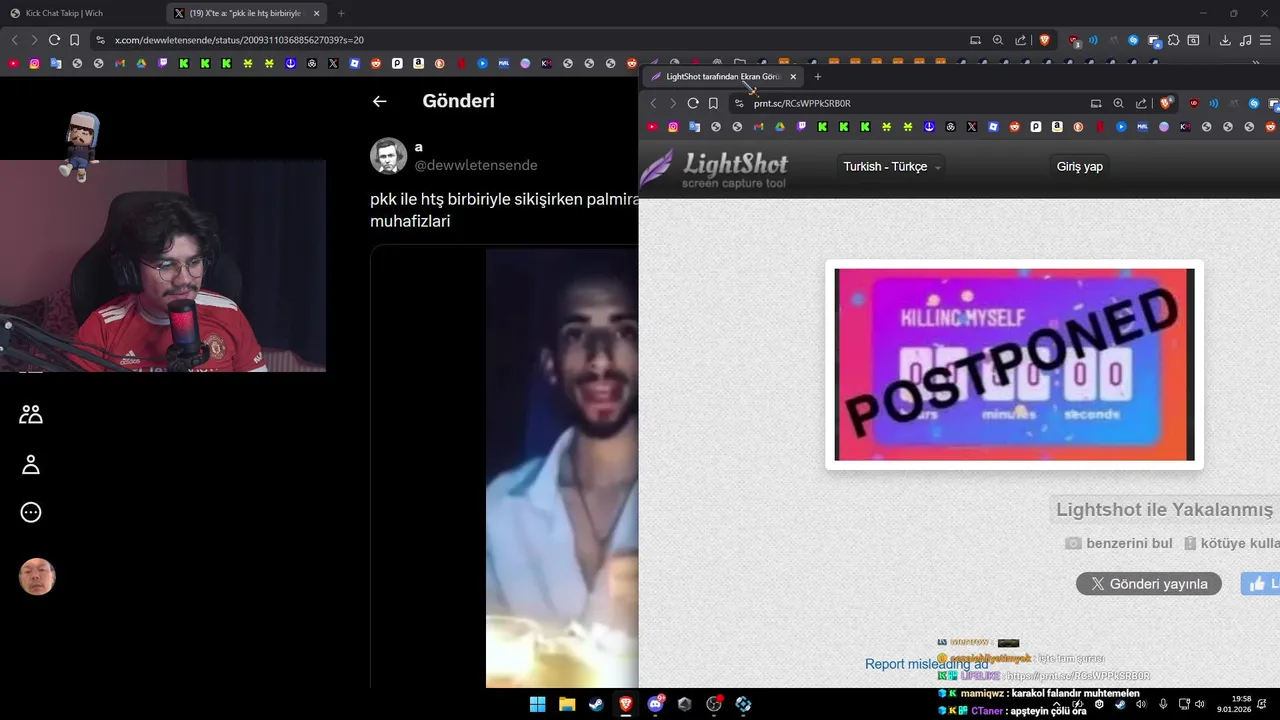
Task: Click the Shazam extension in x.com window
Action: click(1133, 40)
